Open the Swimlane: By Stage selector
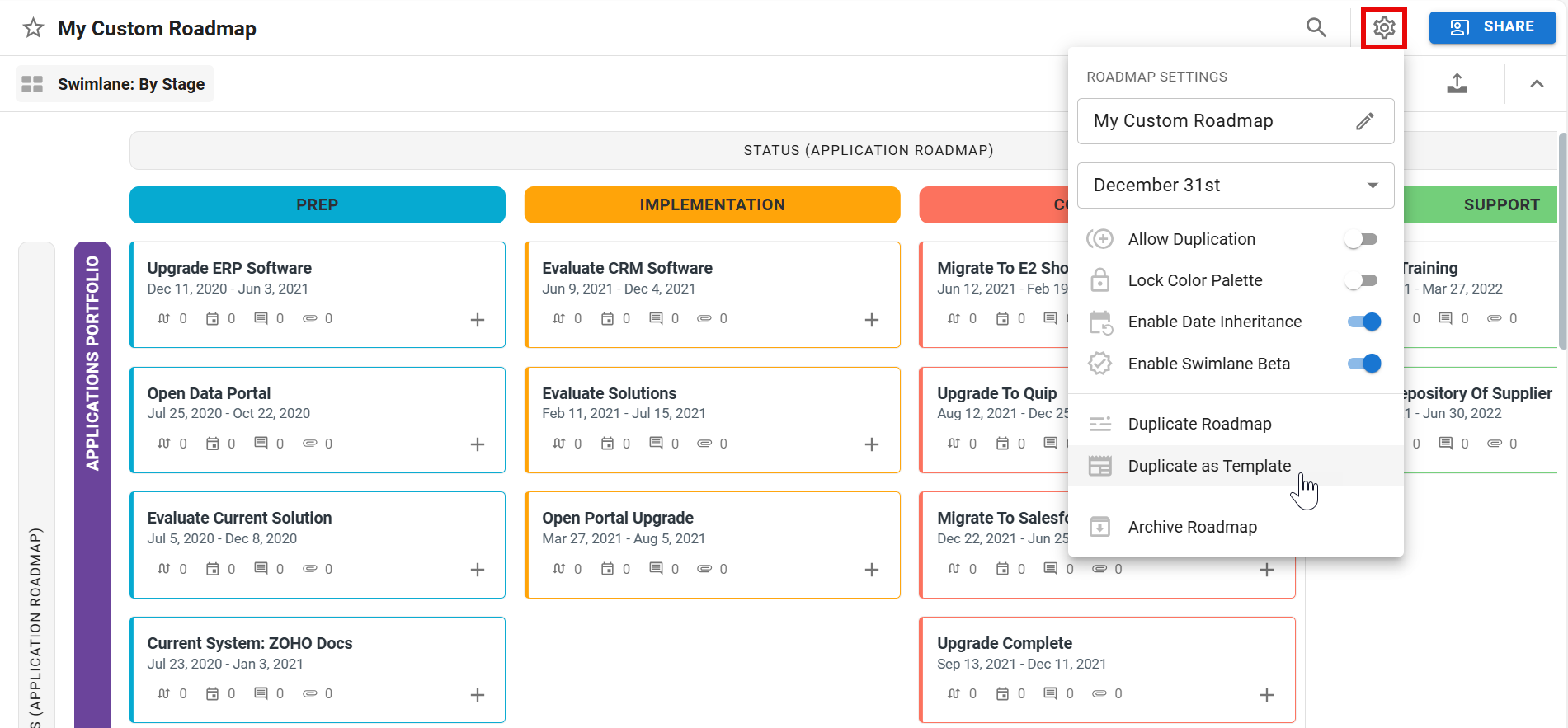Screen dimensions: 1568x728 pyautogui.click(x=130, y=84)
